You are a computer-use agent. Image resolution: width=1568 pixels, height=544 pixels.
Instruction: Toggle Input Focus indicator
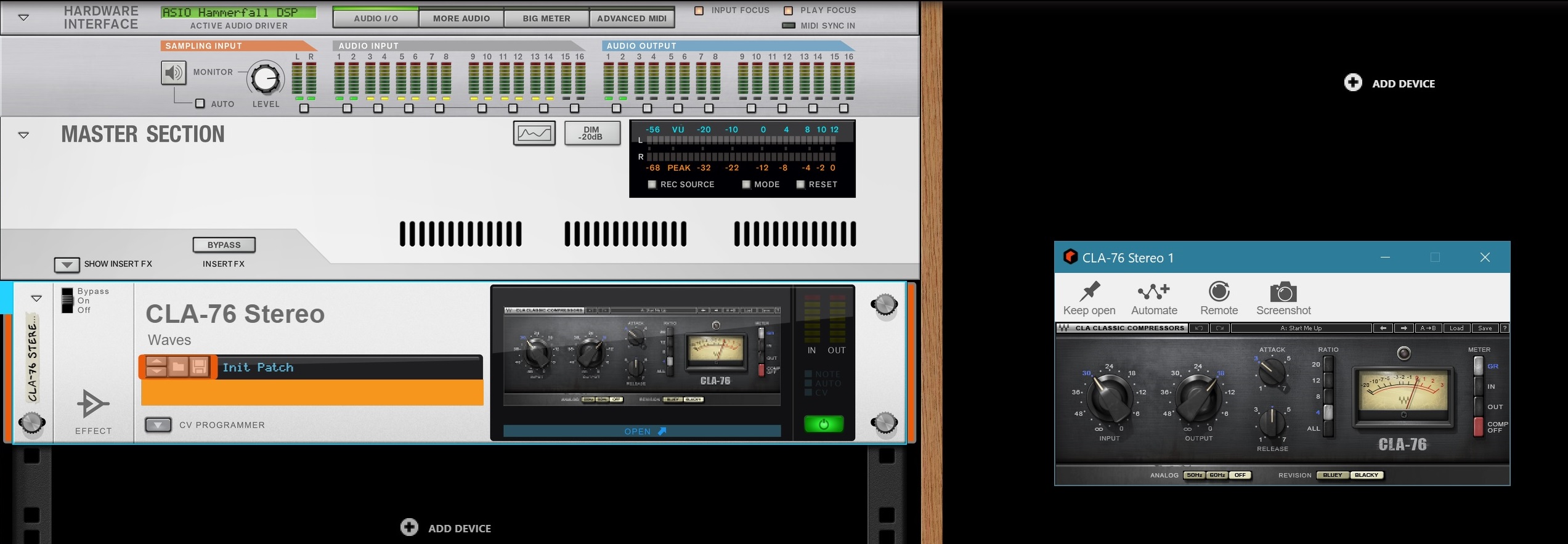tap(699, 10)
